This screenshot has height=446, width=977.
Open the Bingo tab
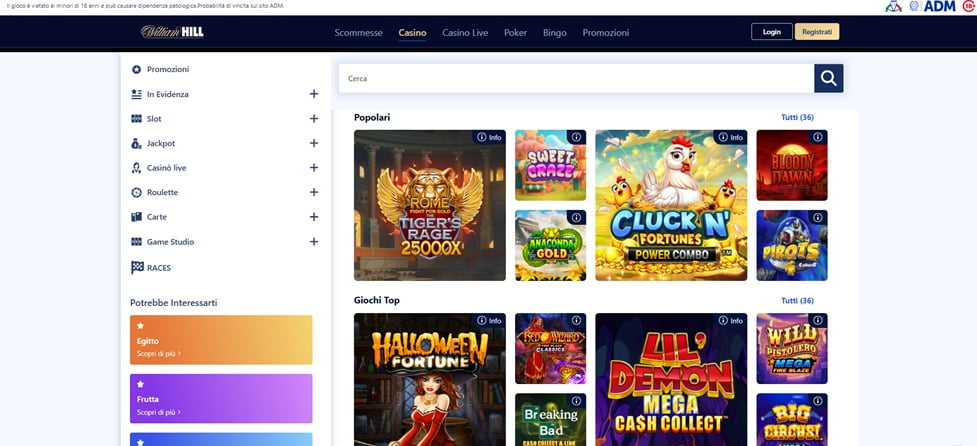point(555,32)
